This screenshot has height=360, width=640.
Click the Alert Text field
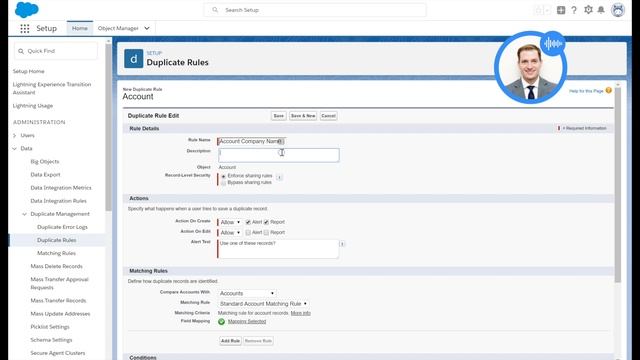(x=278, y=249)
